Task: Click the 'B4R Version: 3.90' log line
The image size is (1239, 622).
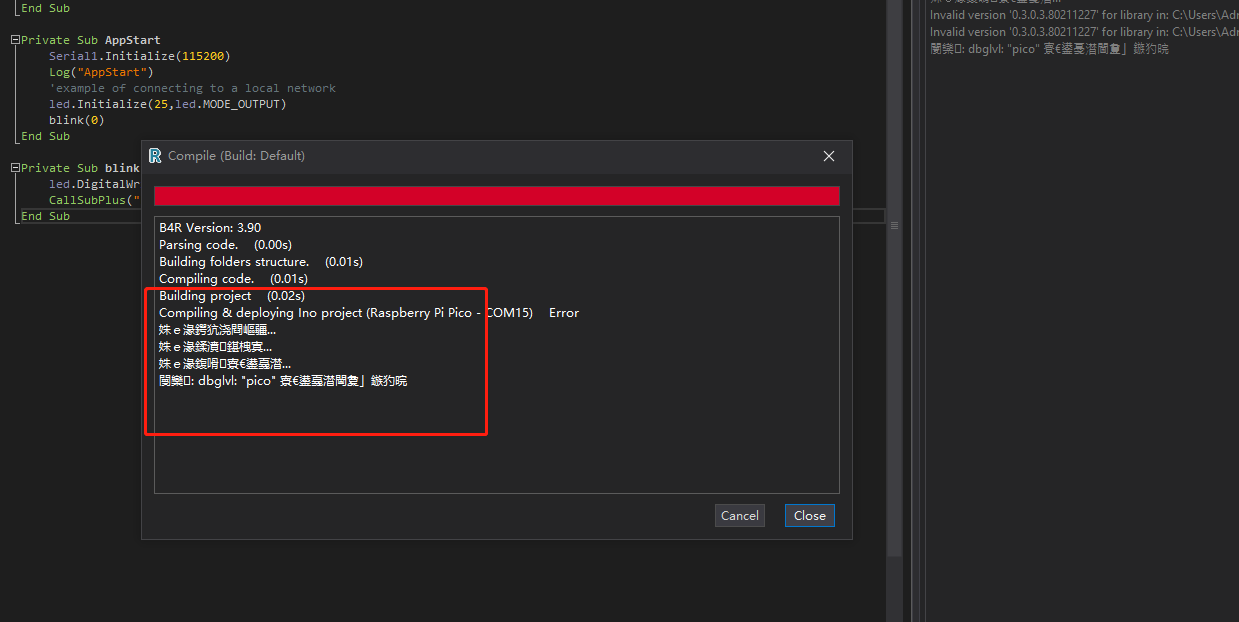Action: [210, 228]
